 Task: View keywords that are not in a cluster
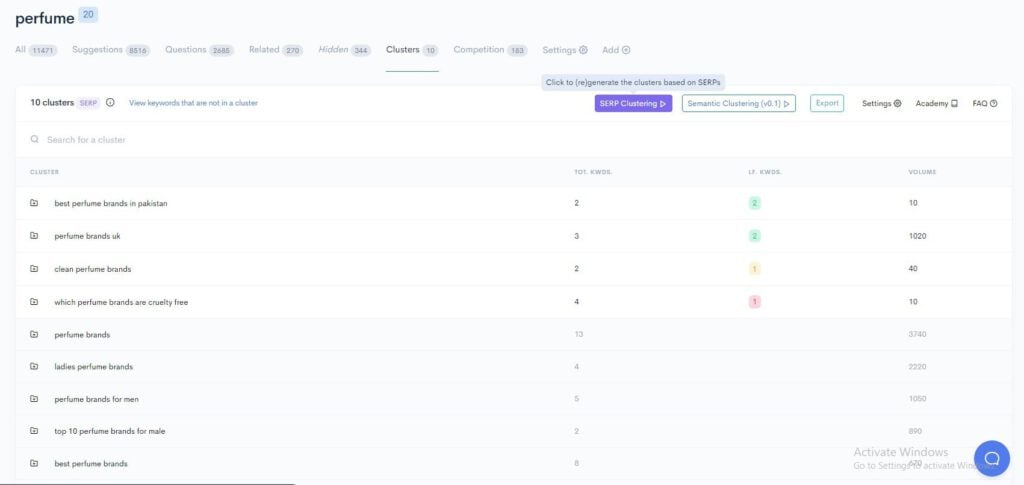click(x=193, y=103)
